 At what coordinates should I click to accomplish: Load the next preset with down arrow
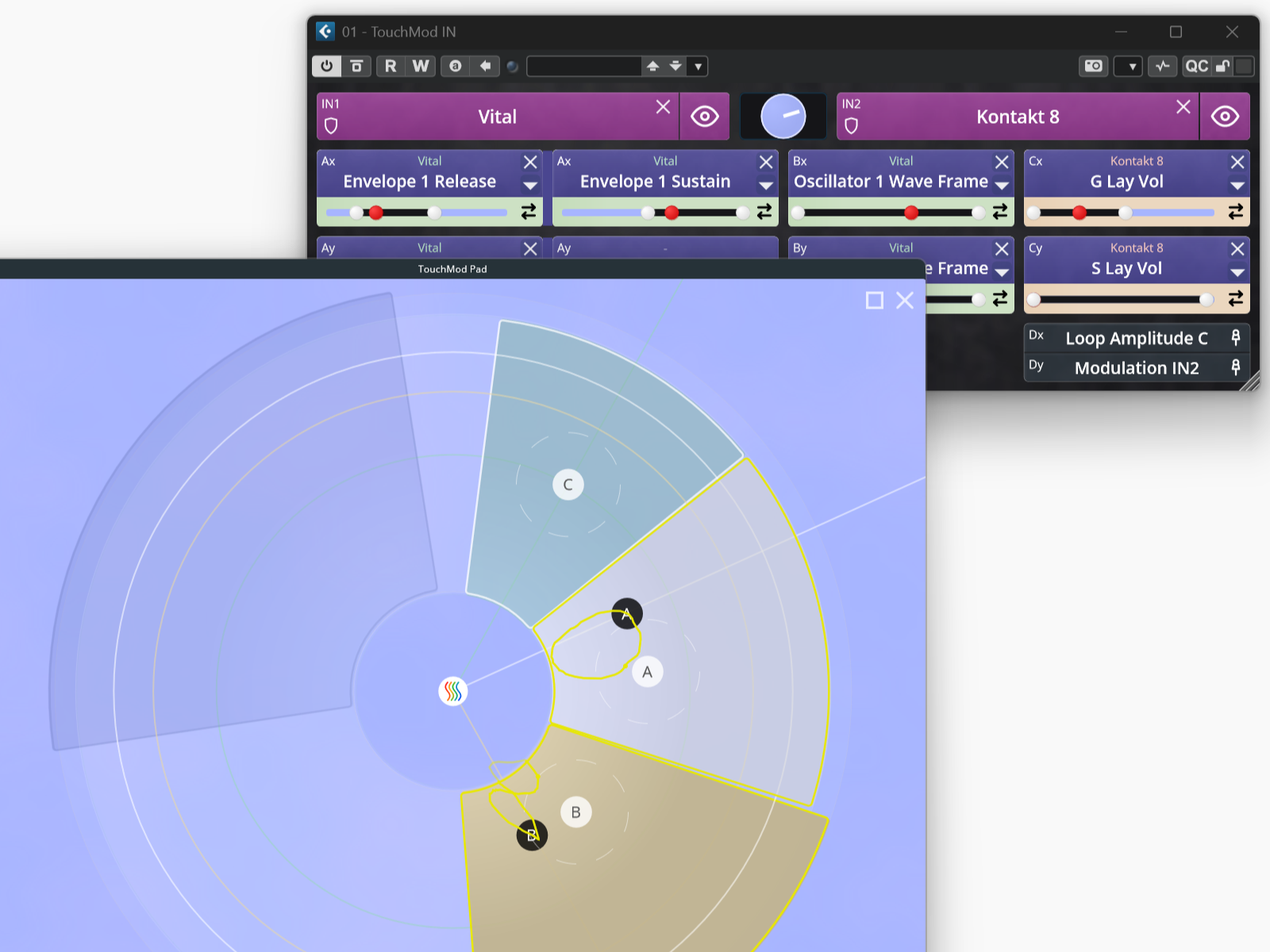pos(675,66)
